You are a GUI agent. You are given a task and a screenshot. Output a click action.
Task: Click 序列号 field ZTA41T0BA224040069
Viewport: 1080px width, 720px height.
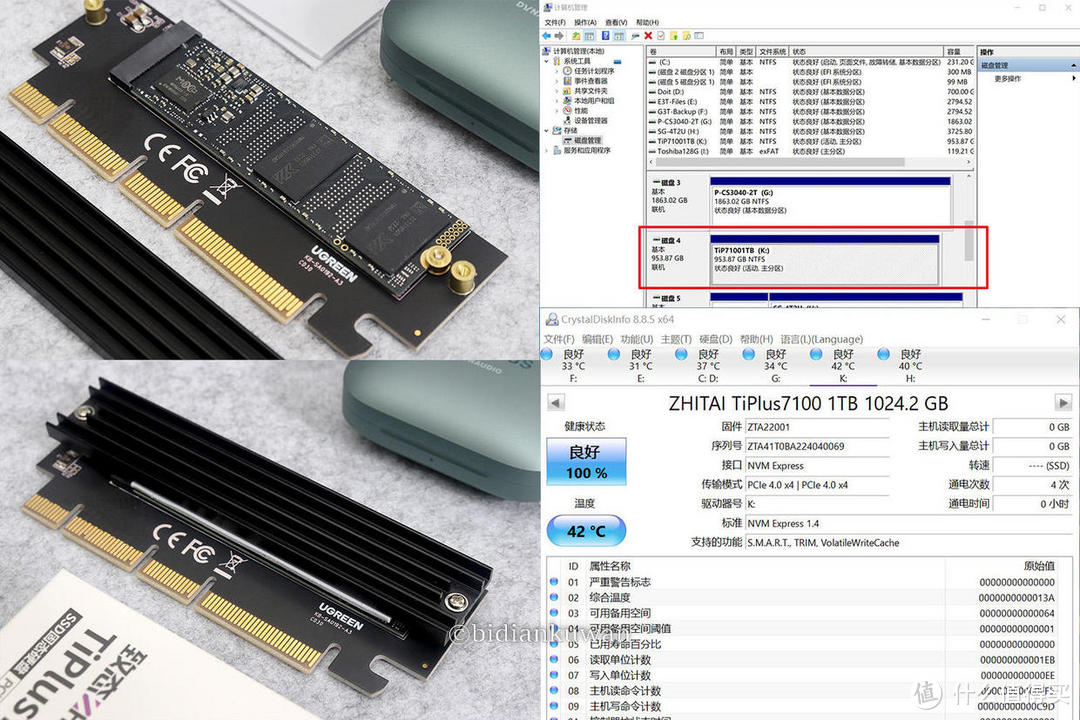818,446
